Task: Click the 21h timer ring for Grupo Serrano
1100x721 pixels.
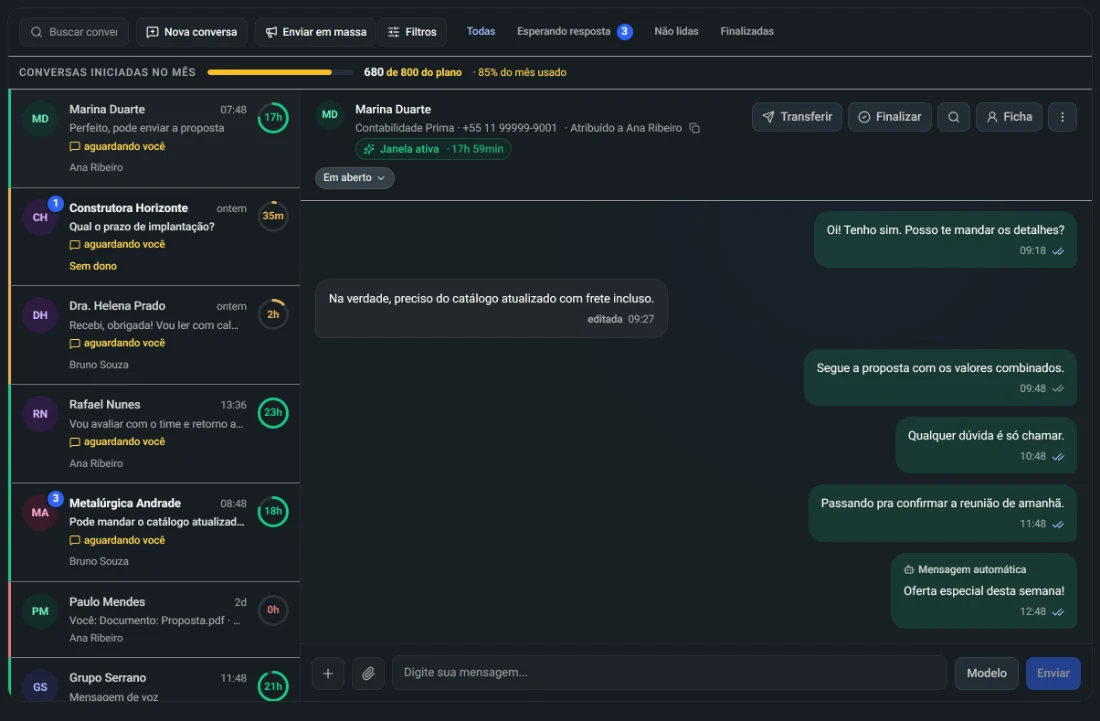Action: point(273,686)
